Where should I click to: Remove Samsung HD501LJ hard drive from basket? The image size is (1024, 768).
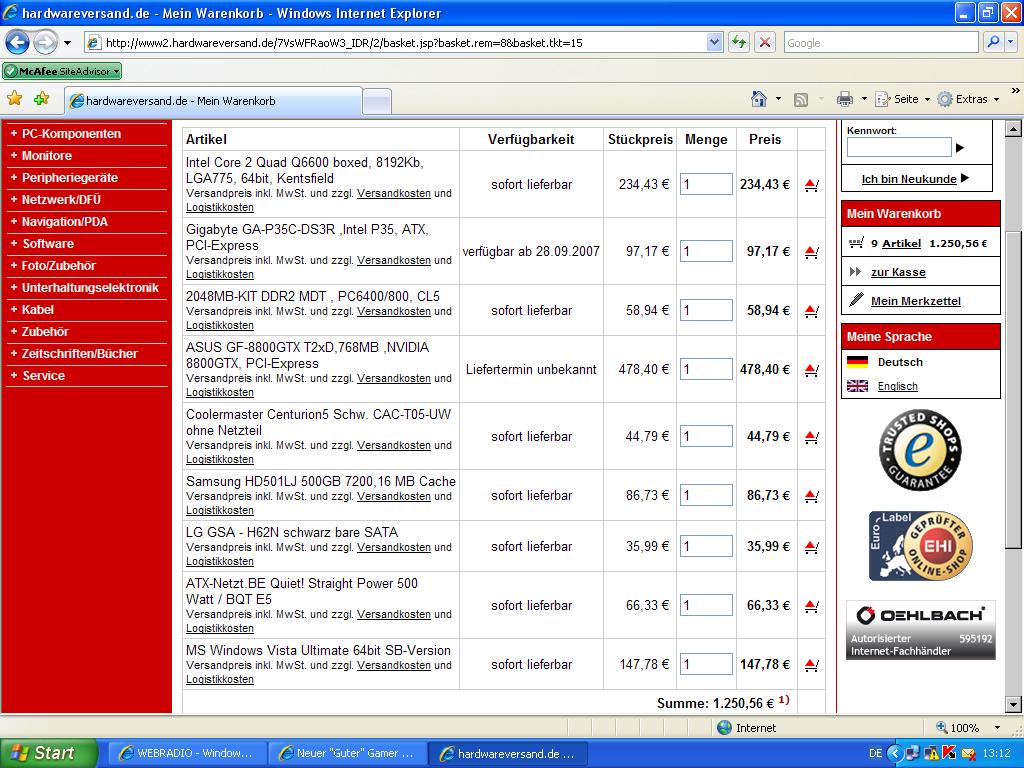(812, 496)
